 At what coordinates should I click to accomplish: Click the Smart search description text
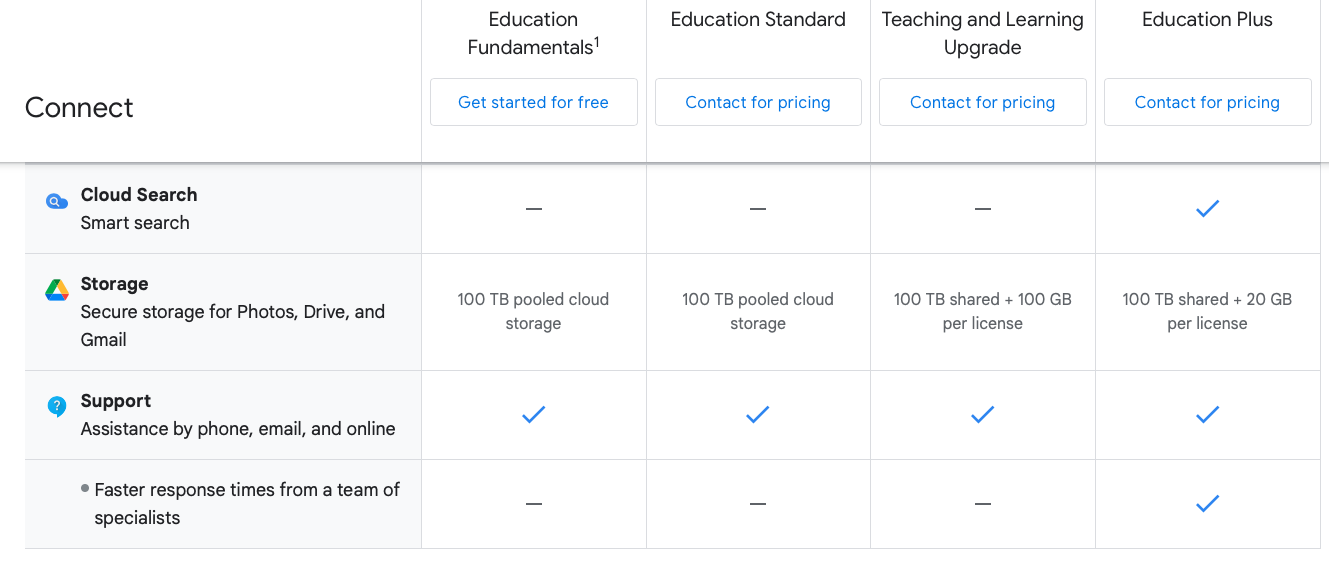tap(135, 223)
